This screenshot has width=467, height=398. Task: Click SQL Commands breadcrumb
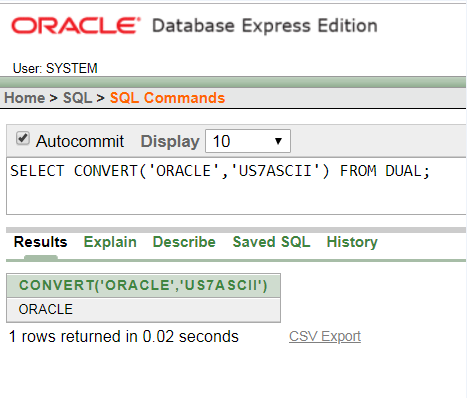click(167, 98)
